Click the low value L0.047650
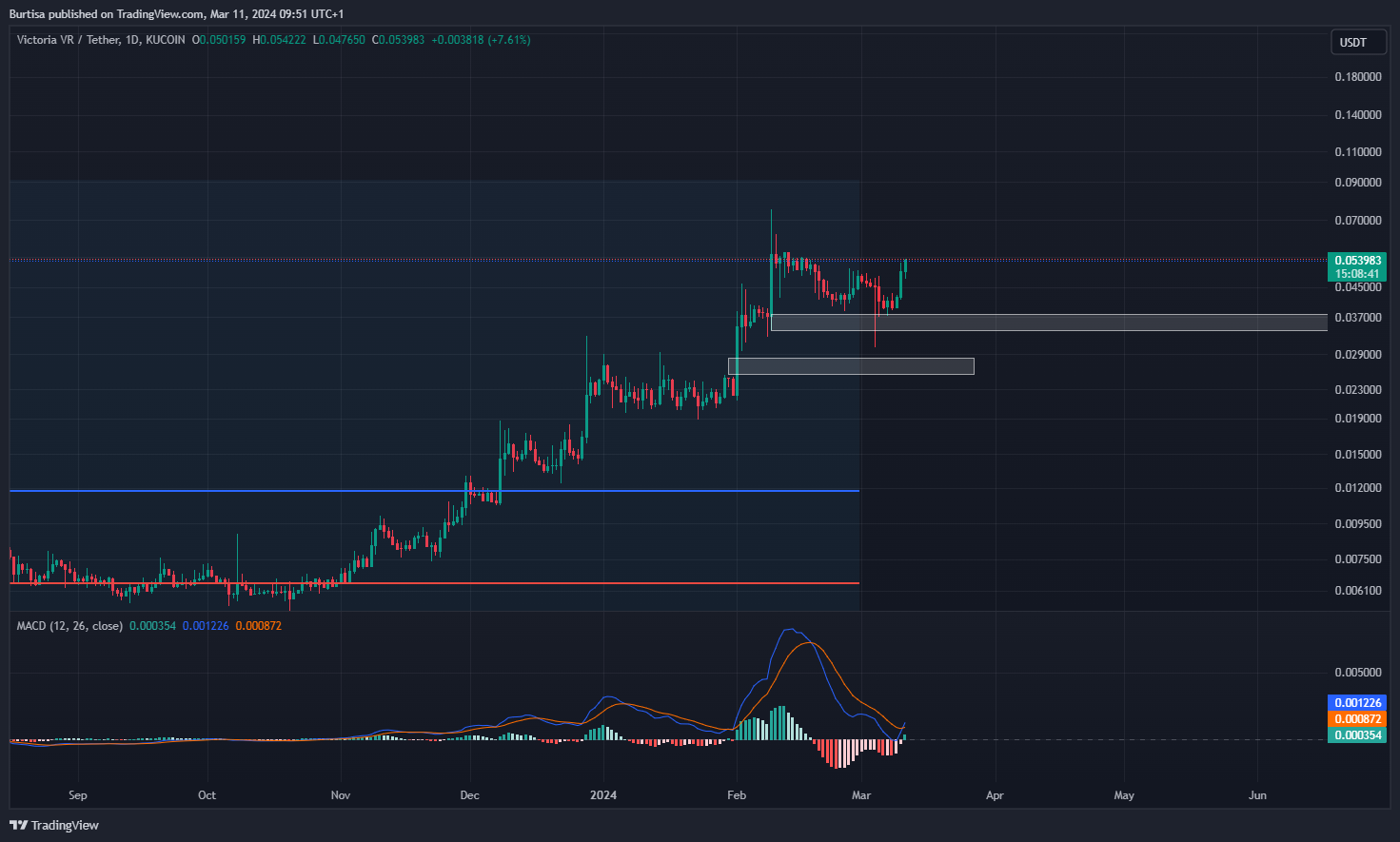Viewport: 1400px width, 842px height. 339,40
